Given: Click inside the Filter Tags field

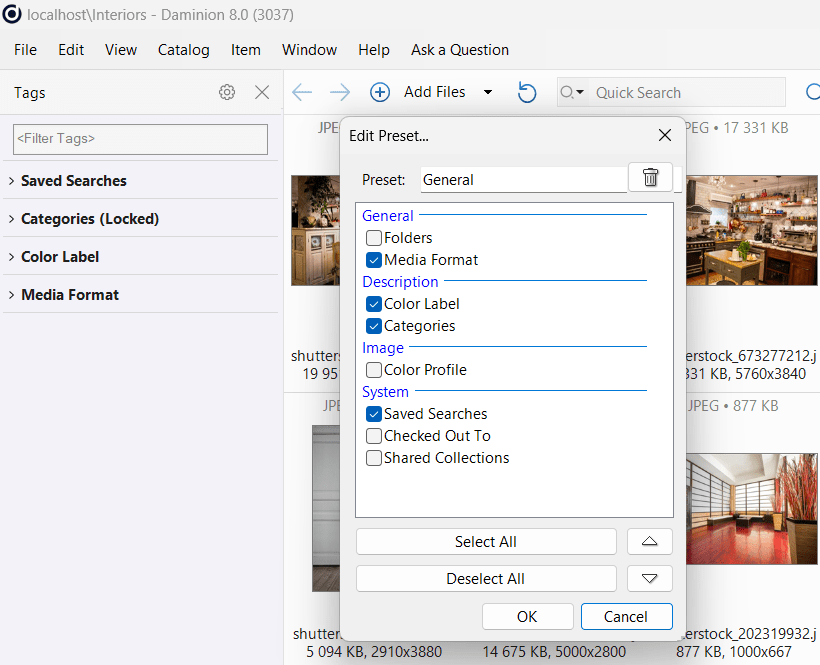Looking at the screenshot, I should pyautogui.click(x=140, y=139).
